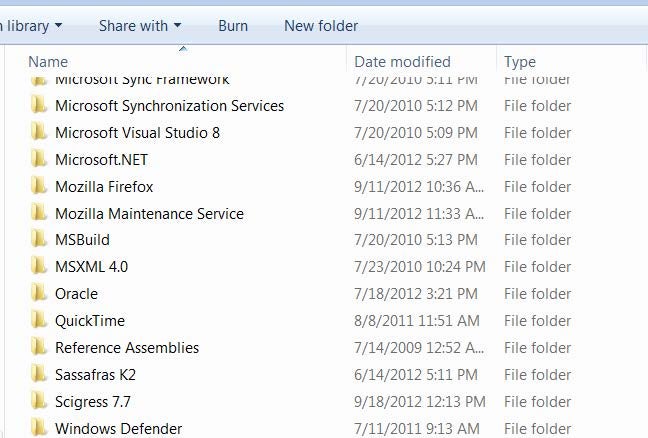Click the Burn toolbar button
The width and height of the screenshot is (648, 438).
click(233, 26)
